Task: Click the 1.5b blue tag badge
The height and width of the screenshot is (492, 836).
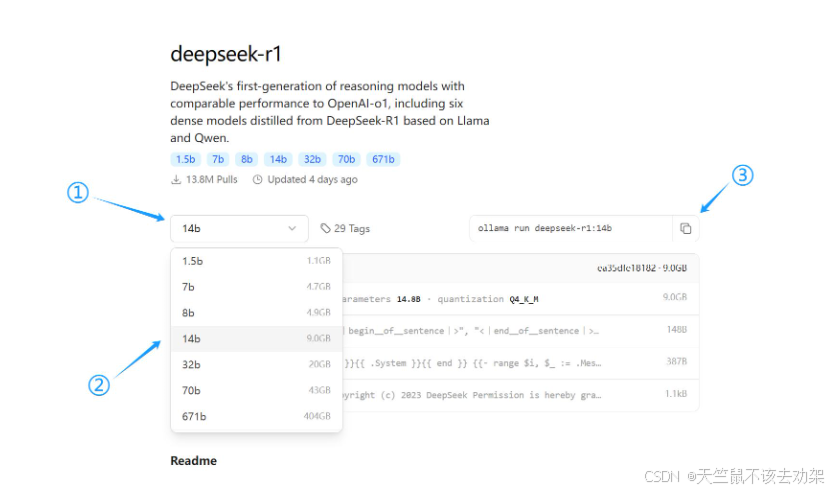Action: tap(186, 159)
